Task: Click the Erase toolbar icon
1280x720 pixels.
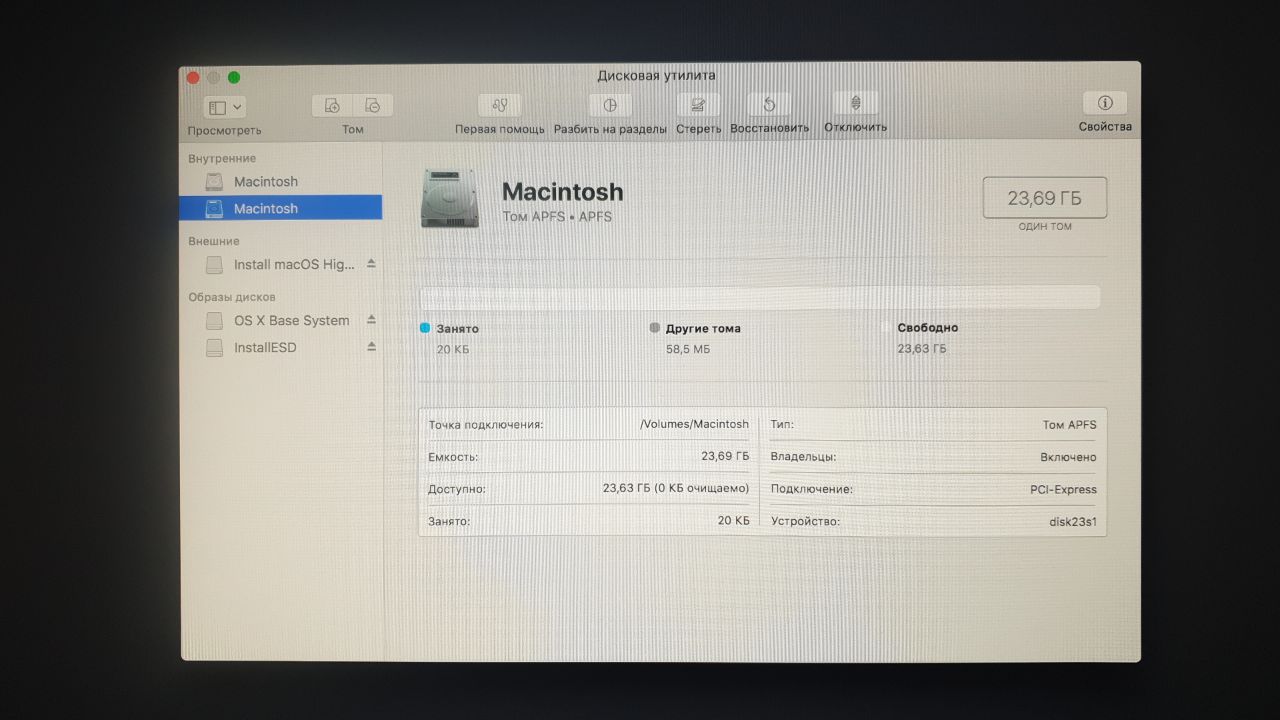Action: [698, 104]
